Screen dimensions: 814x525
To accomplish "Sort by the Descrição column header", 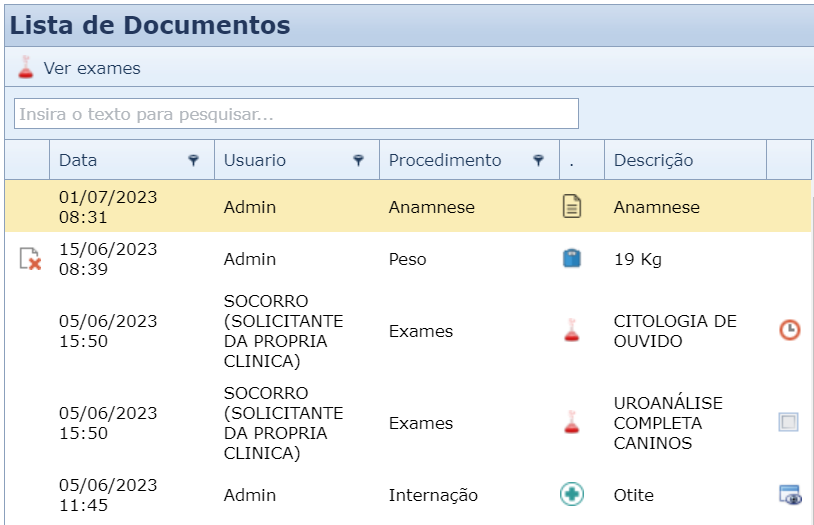I will pyautogui.click(x=653, y=160).
